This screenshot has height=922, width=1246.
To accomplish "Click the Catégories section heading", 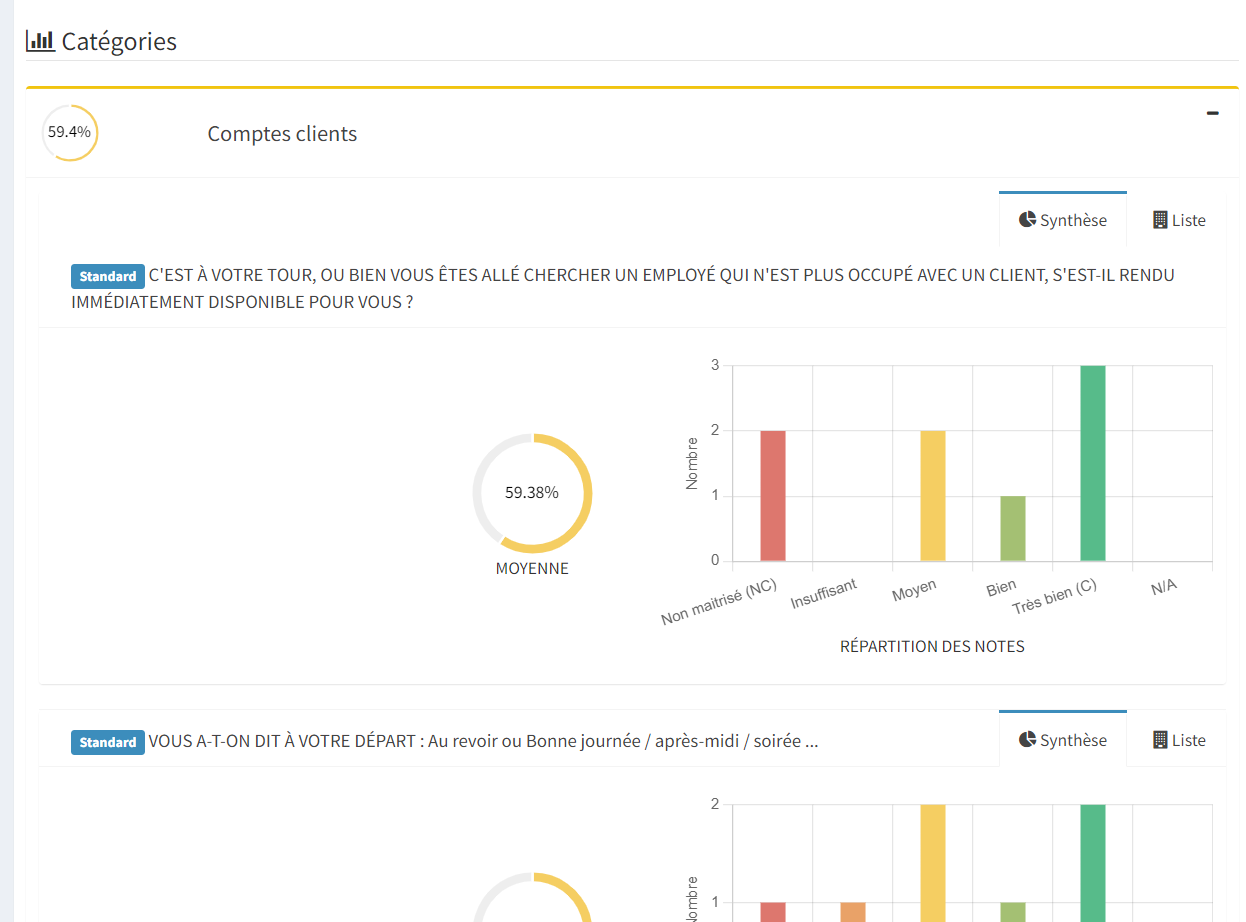I will pyautogui.click(x=119, y=41).
